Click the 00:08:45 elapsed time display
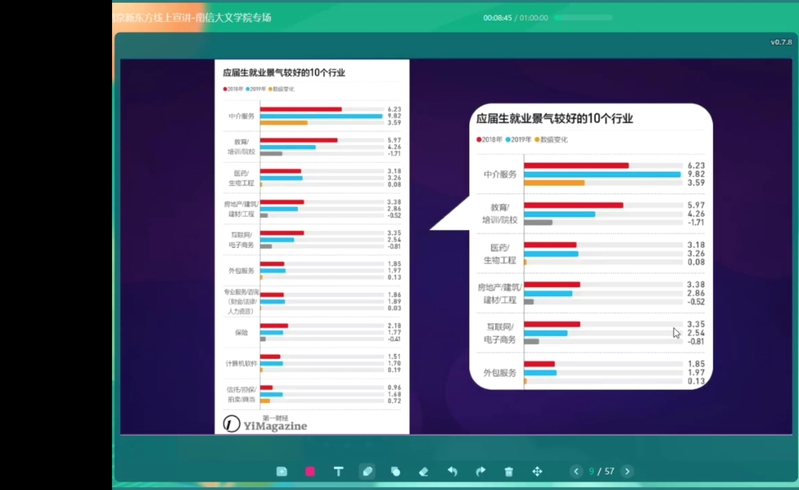The width and height of the screenshot is (799, 490). pyautogui.click(x=497, y=18)
